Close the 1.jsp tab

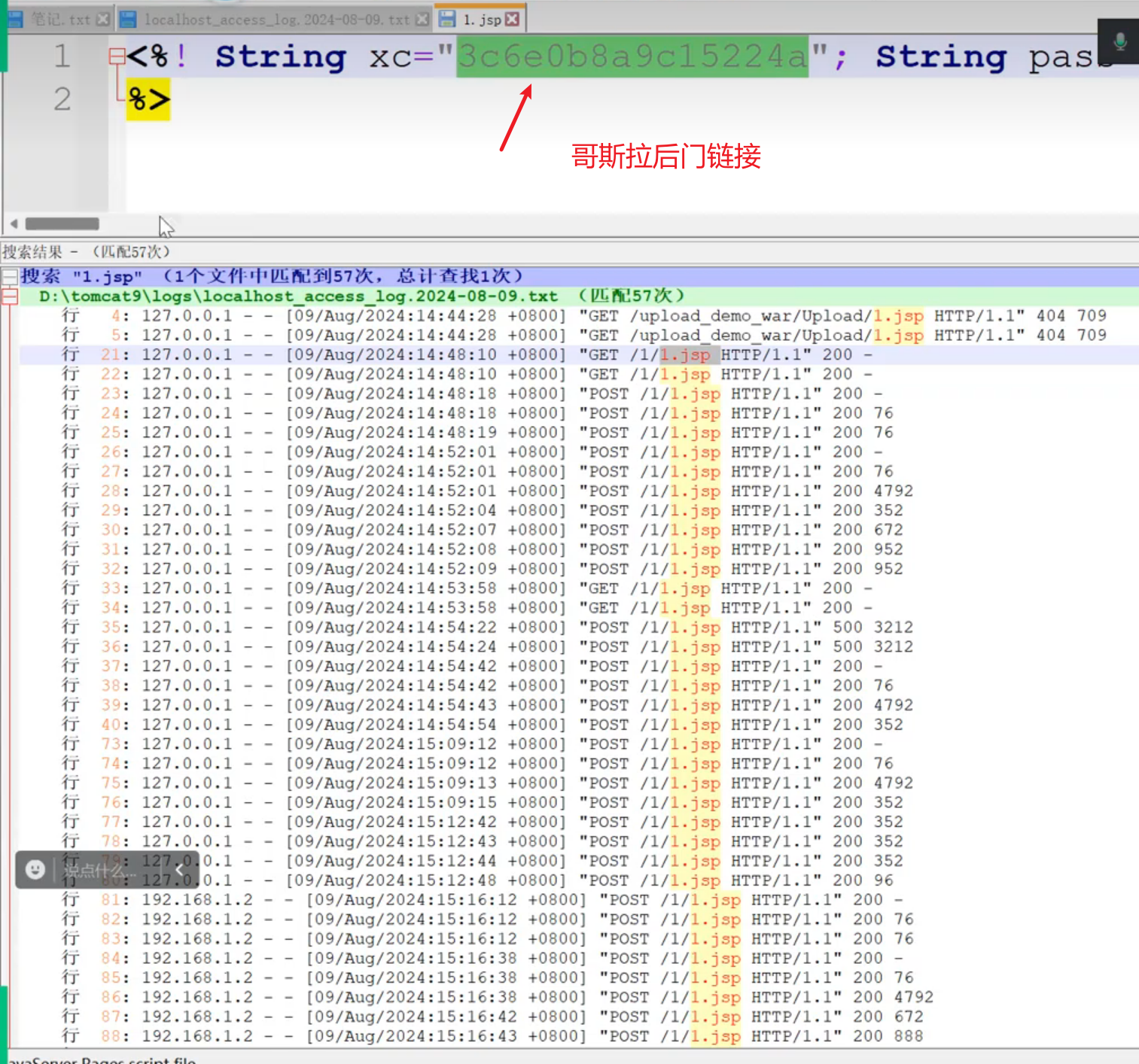pos(513,20)
